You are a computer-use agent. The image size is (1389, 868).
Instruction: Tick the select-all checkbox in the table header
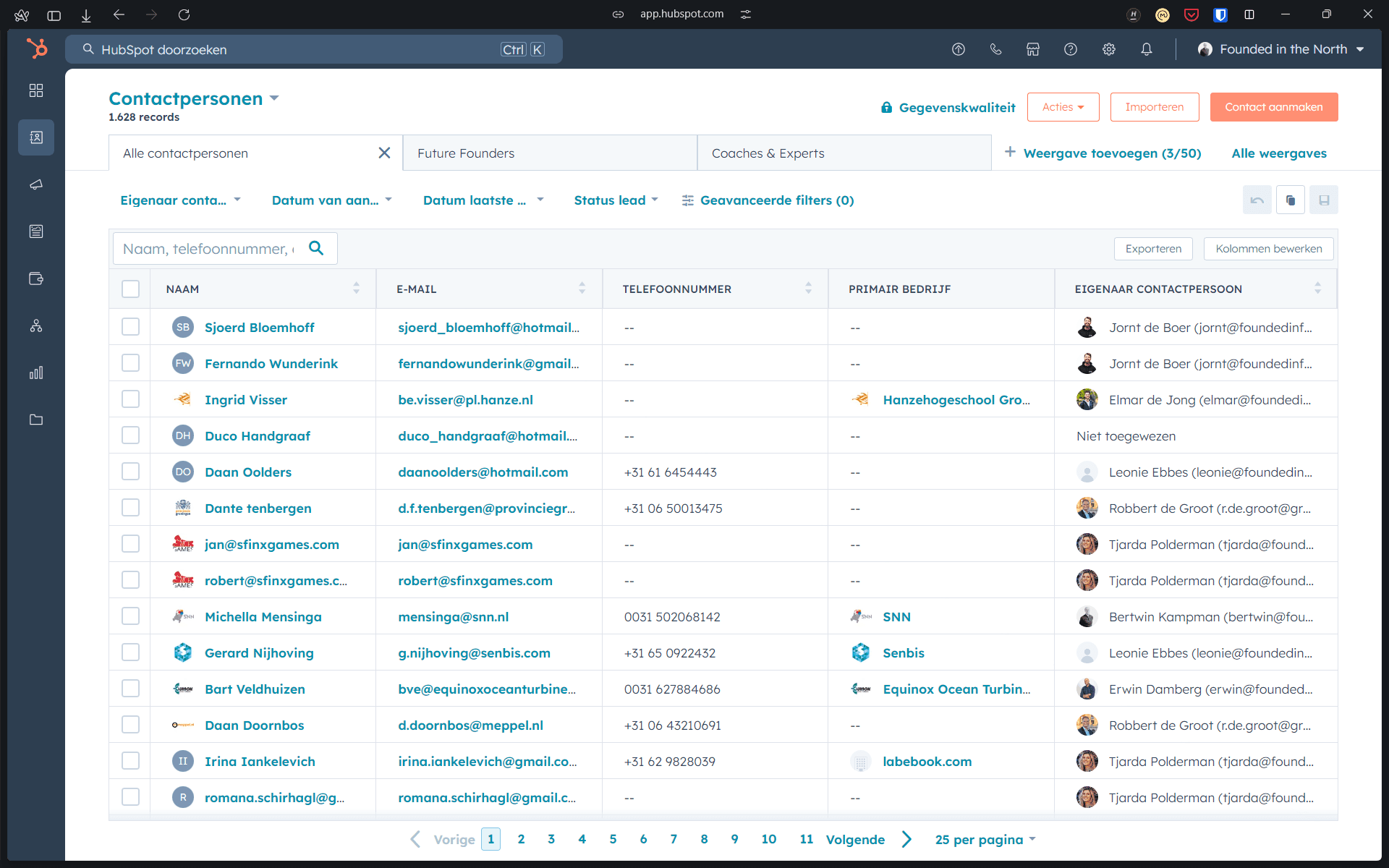click(x=130, y=289)
